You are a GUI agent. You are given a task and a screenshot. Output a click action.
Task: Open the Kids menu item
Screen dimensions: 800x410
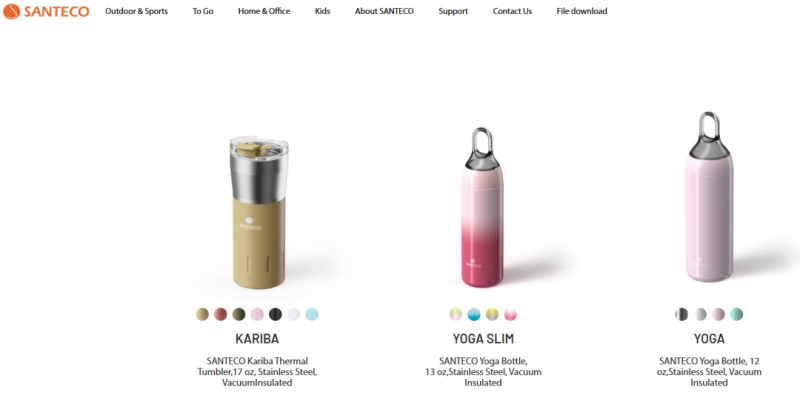pyautogui.click(x=322, y=11)
